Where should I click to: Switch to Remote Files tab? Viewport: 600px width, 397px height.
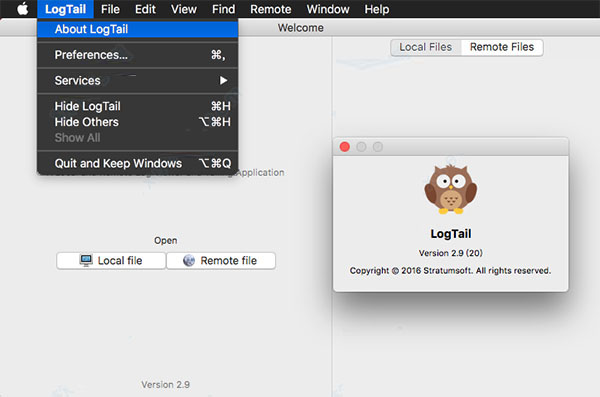pos(502,47)
